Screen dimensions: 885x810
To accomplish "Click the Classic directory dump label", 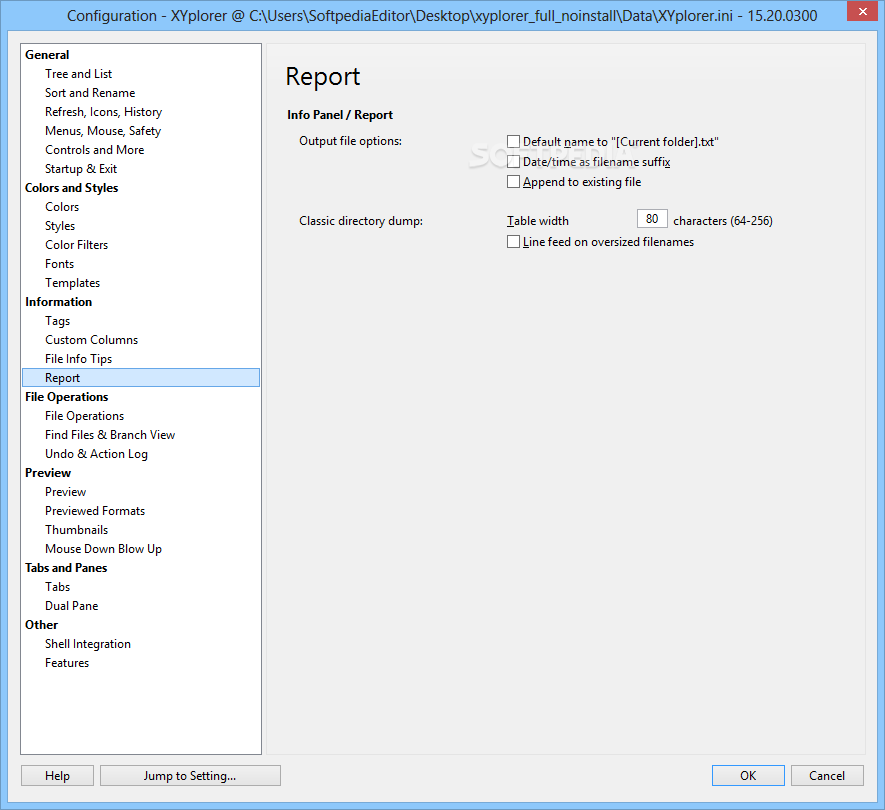I will tap(361, 221).
